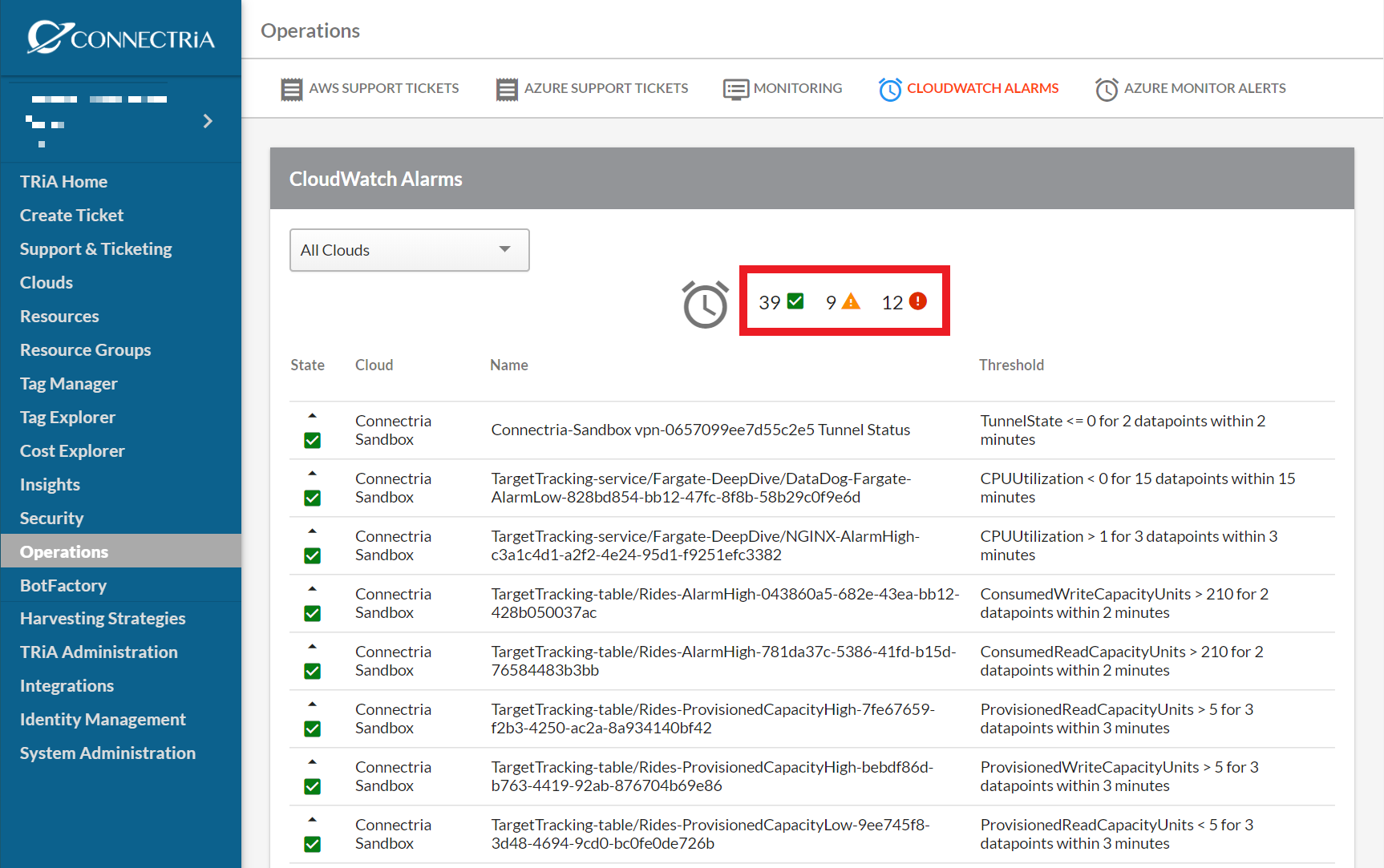Click the Connectria logo

coord(121,37)
